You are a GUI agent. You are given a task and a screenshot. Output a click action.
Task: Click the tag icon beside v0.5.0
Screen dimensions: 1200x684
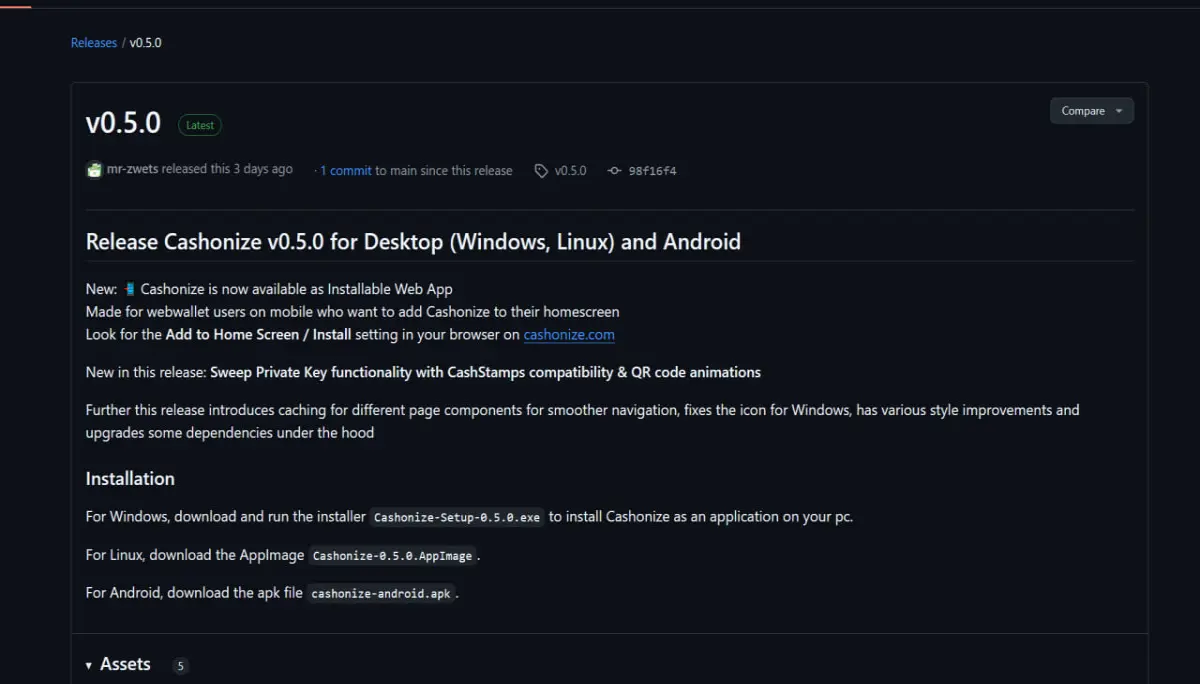541,171
